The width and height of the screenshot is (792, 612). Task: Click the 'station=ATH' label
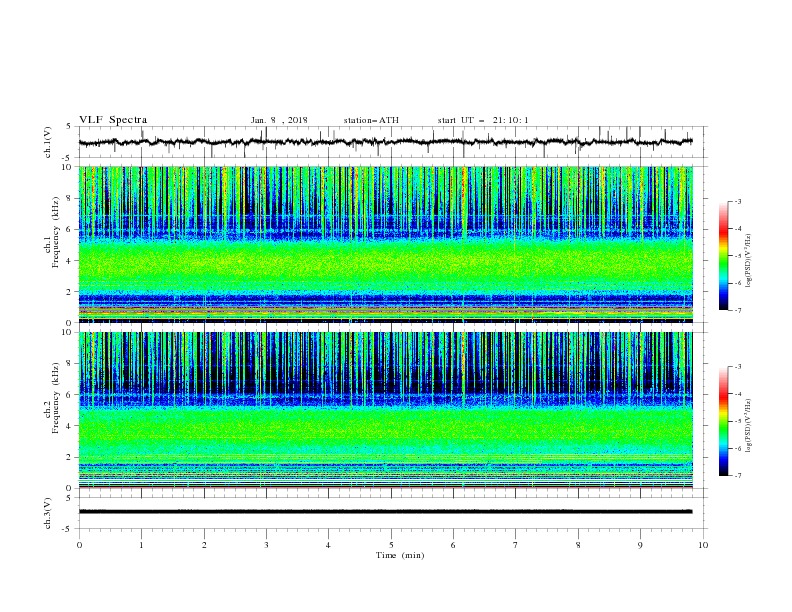tap(371, 120)
